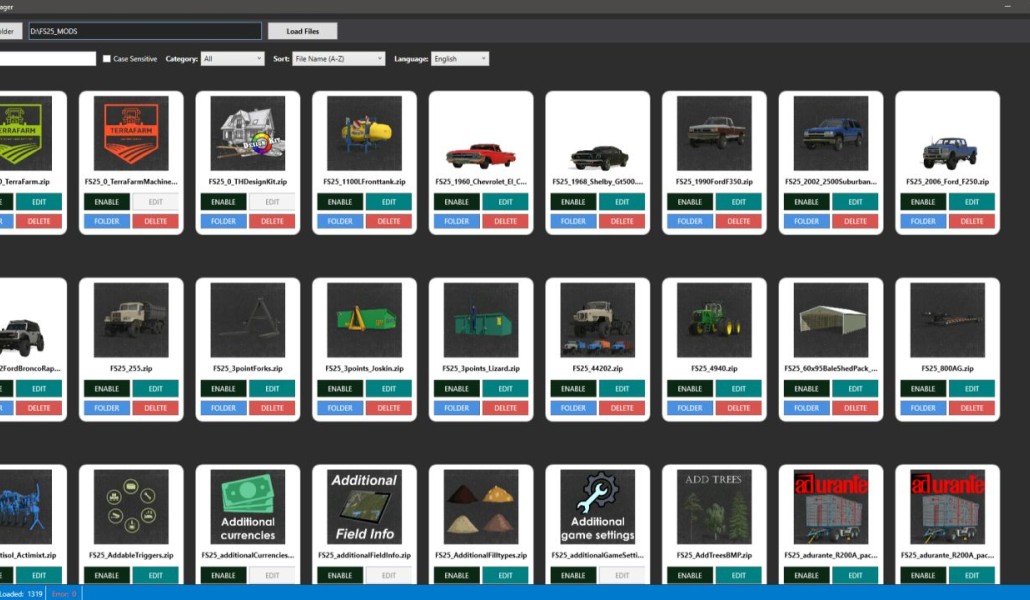This screenshot has height=600, width=1030.
Task: Click the 1960 Chevrolet El Camino image
Action: point(481,134)
